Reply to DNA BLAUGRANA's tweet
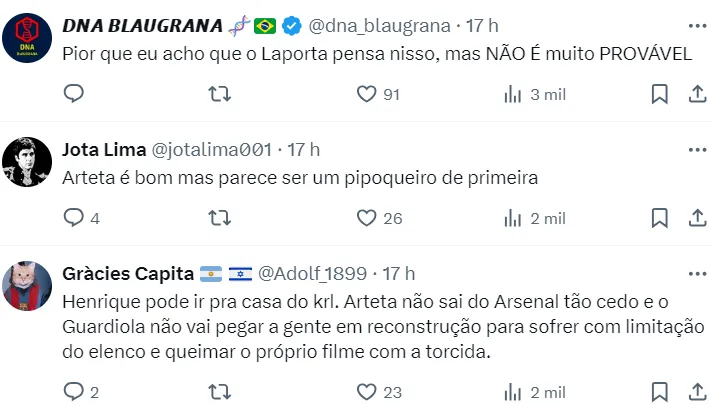The image size is (712, 405). pyautogui.click(x=74, y=94)
